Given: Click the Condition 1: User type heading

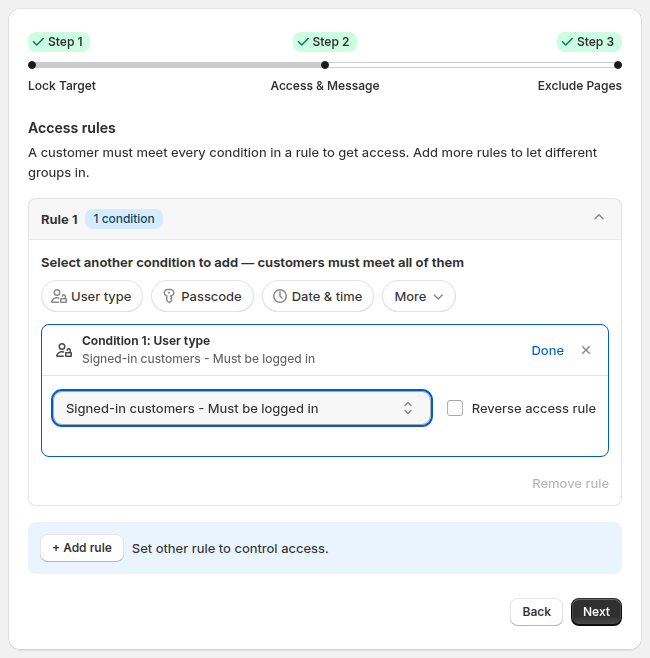Looking at the screenshot, I should pos(146,341).
